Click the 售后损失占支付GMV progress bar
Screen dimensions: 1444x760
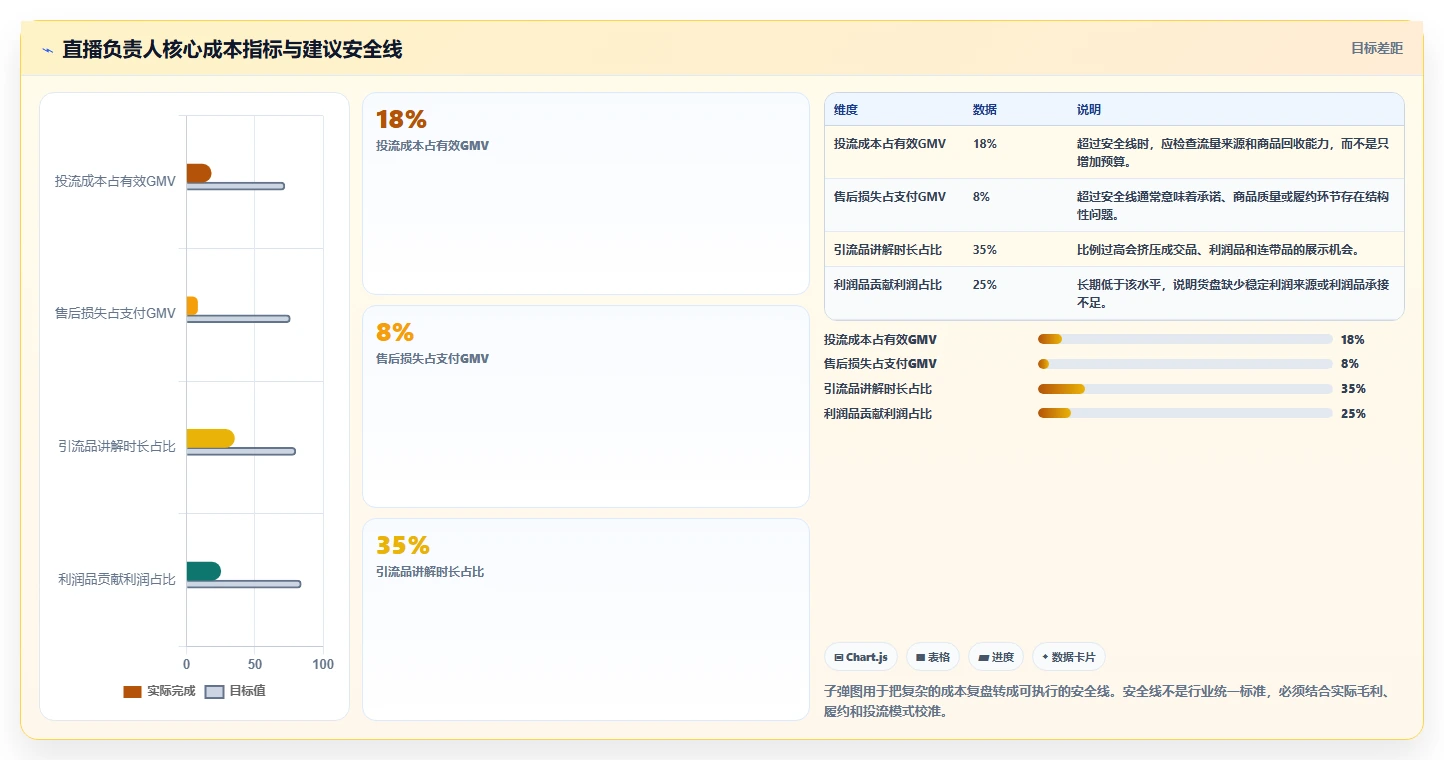click(x=1185, y=364)
